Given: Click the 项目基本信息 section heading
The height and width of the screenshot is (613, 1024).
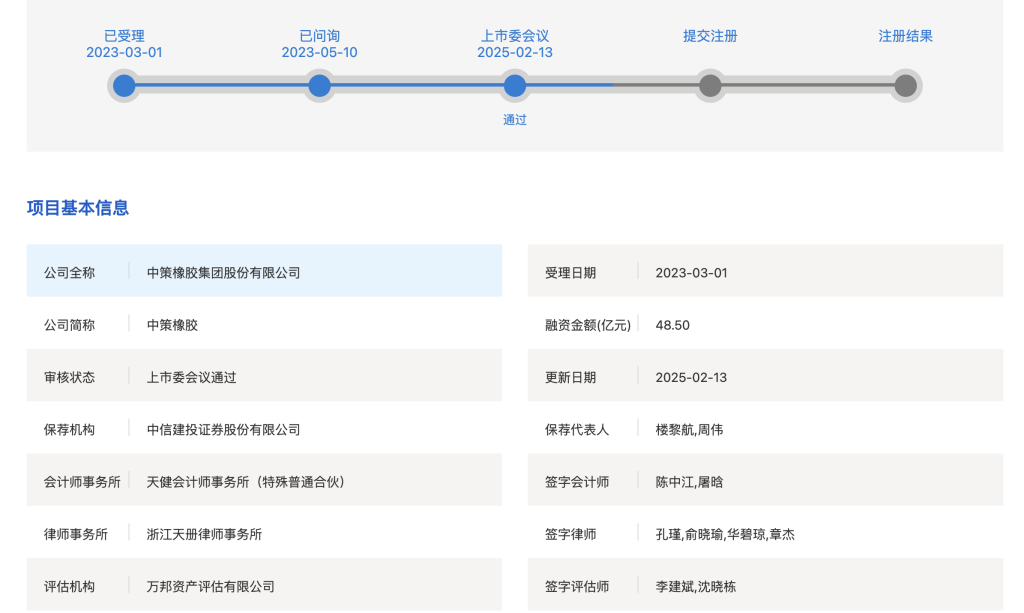Looking at the screenshot, I should [x=79, y=208].
